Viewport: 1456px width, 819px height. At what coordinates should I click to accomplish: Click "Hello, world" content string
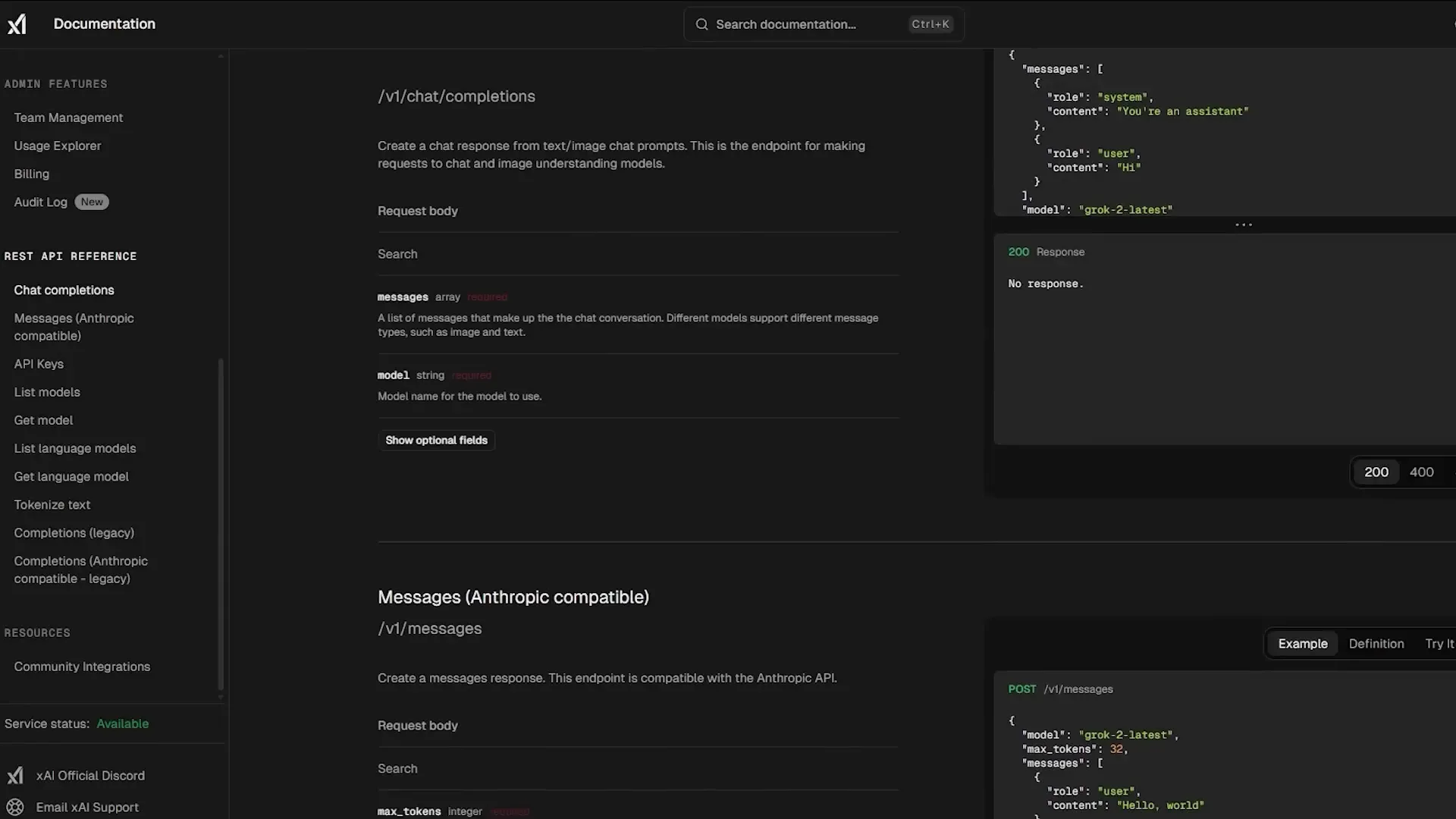pyautogui.click(x=1160, y=805)
